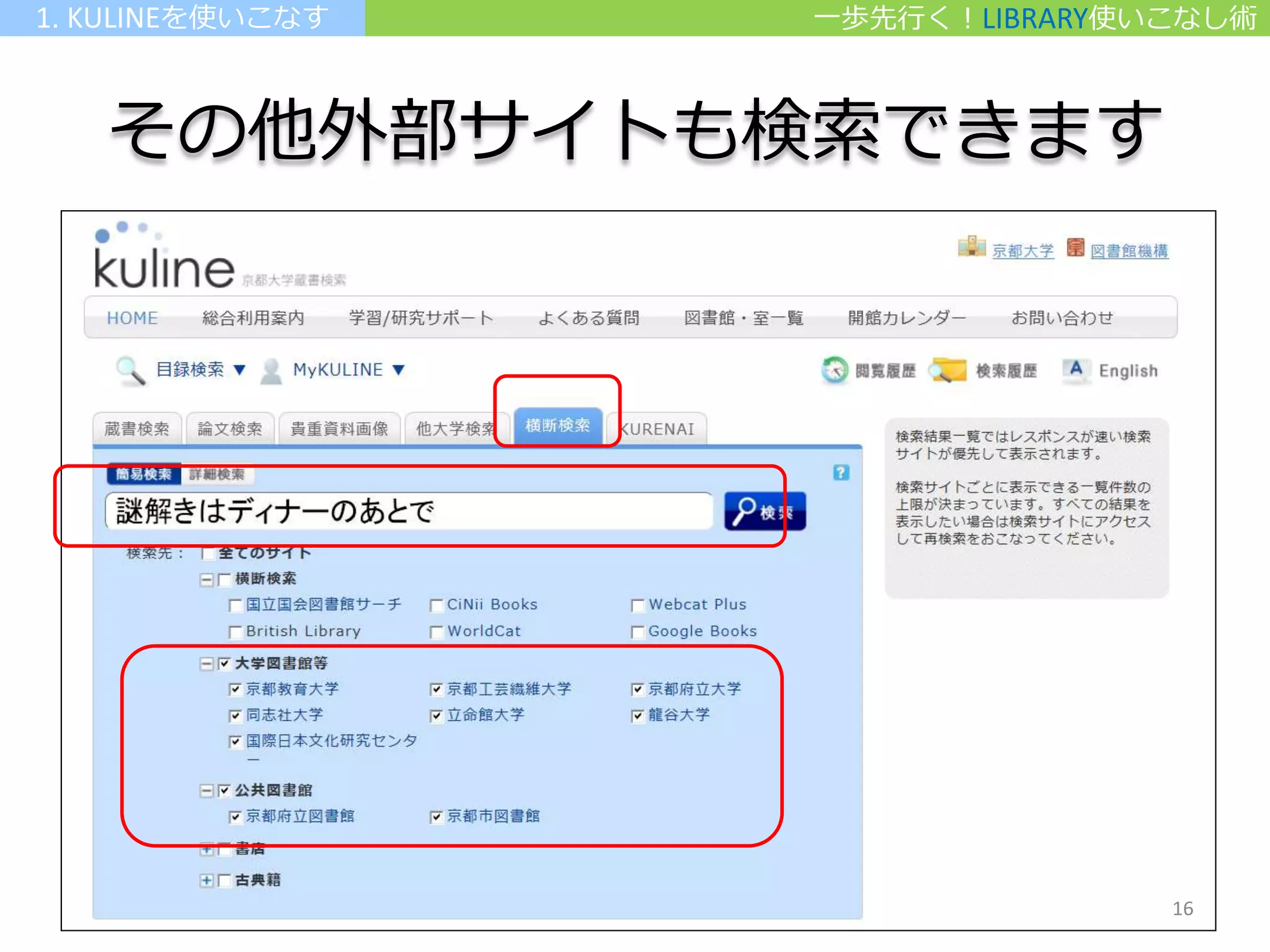Screen dimensions: 1270x952
Task: Uncheck 大学図書館等 group checkbox
Action: [224, 664]
